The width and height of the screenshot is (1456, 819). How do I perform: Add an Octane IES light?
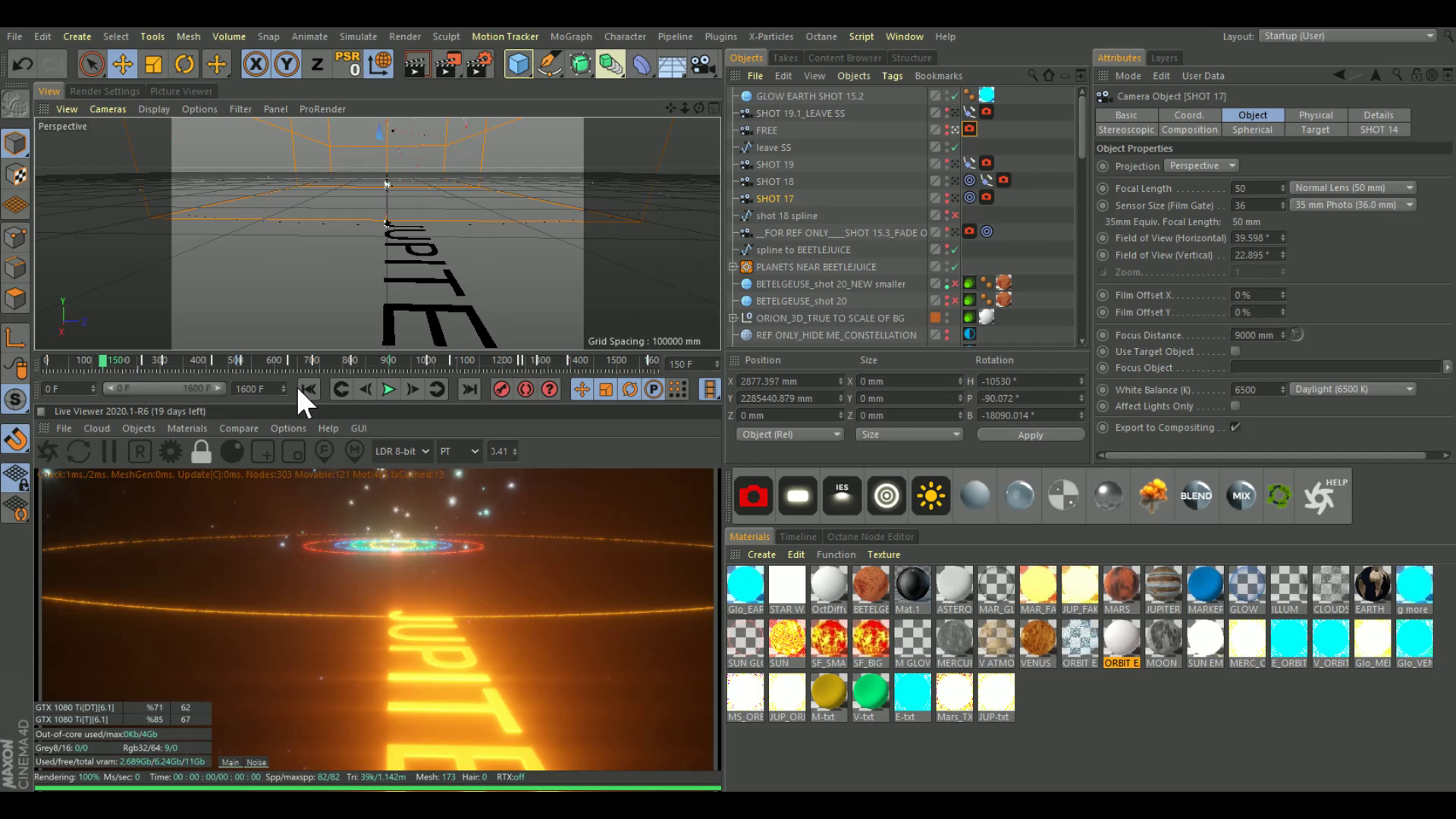point(842,496)
